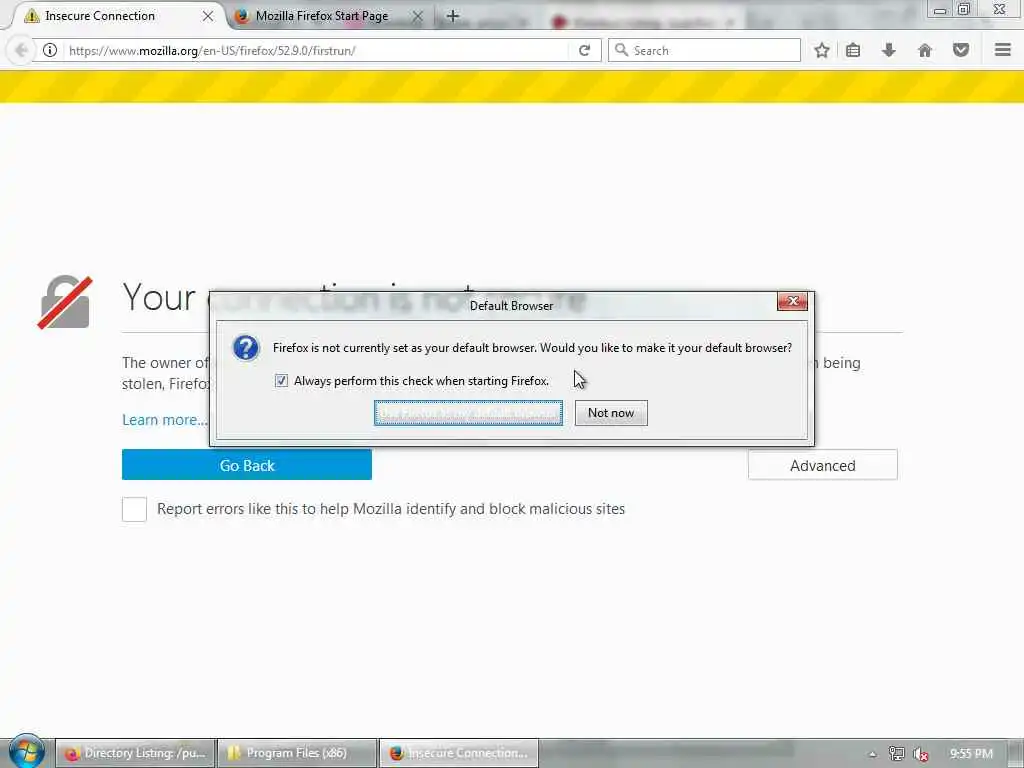1024x768 pixels.
Task: Click the Firefox logo on Start Page tab
Action: (x=242, y=16)
